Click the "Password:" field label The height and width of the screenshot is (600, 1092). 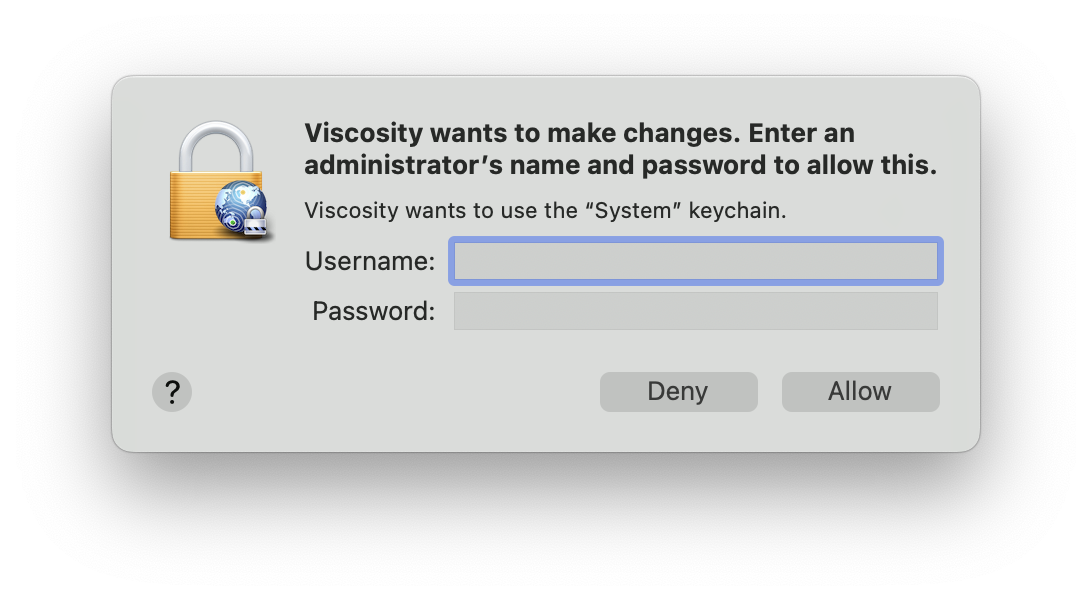373,311
